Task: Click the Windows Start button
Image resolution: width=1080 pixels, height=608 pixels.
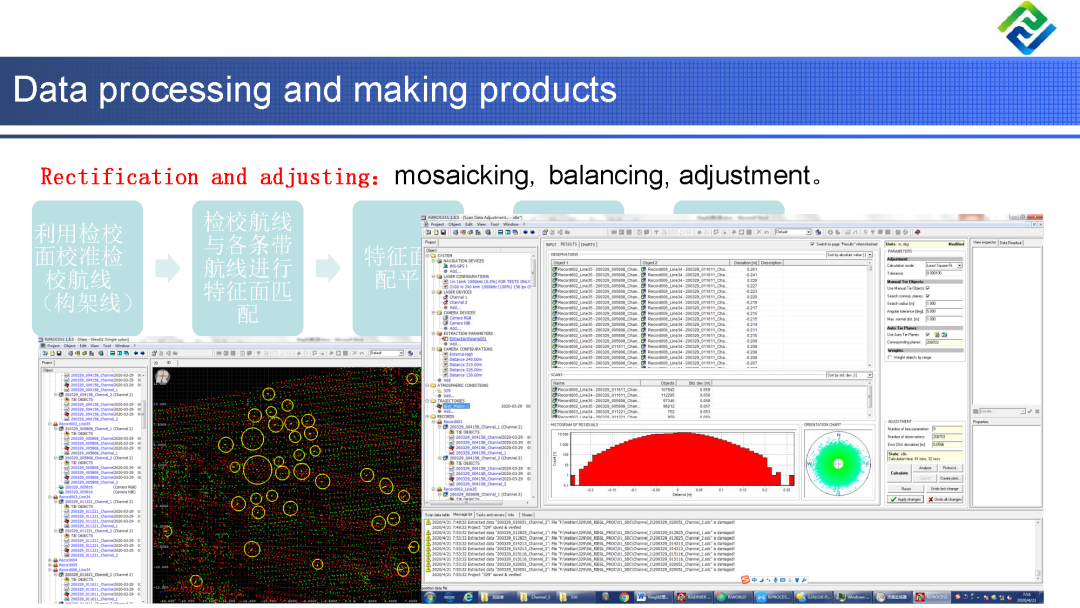Action: [x=430, y=597]
